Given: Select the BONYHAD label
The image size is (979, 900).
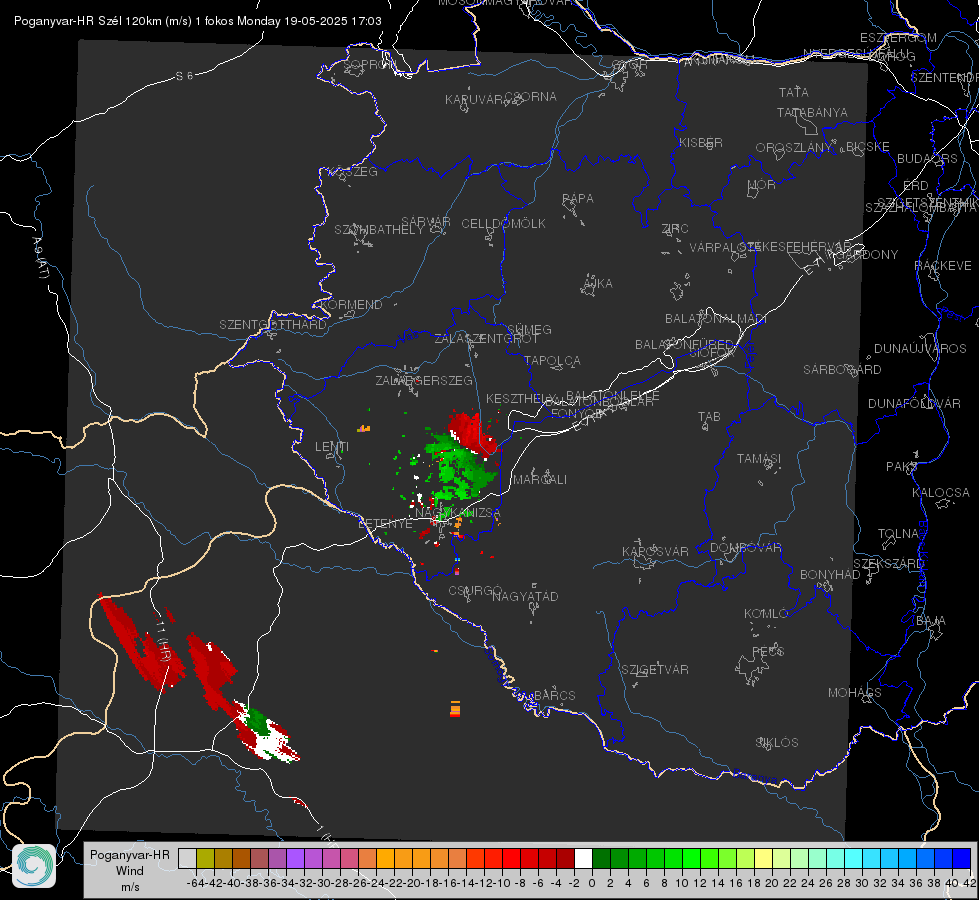Looking at the screenshot, I should click(x=830, y=575).
